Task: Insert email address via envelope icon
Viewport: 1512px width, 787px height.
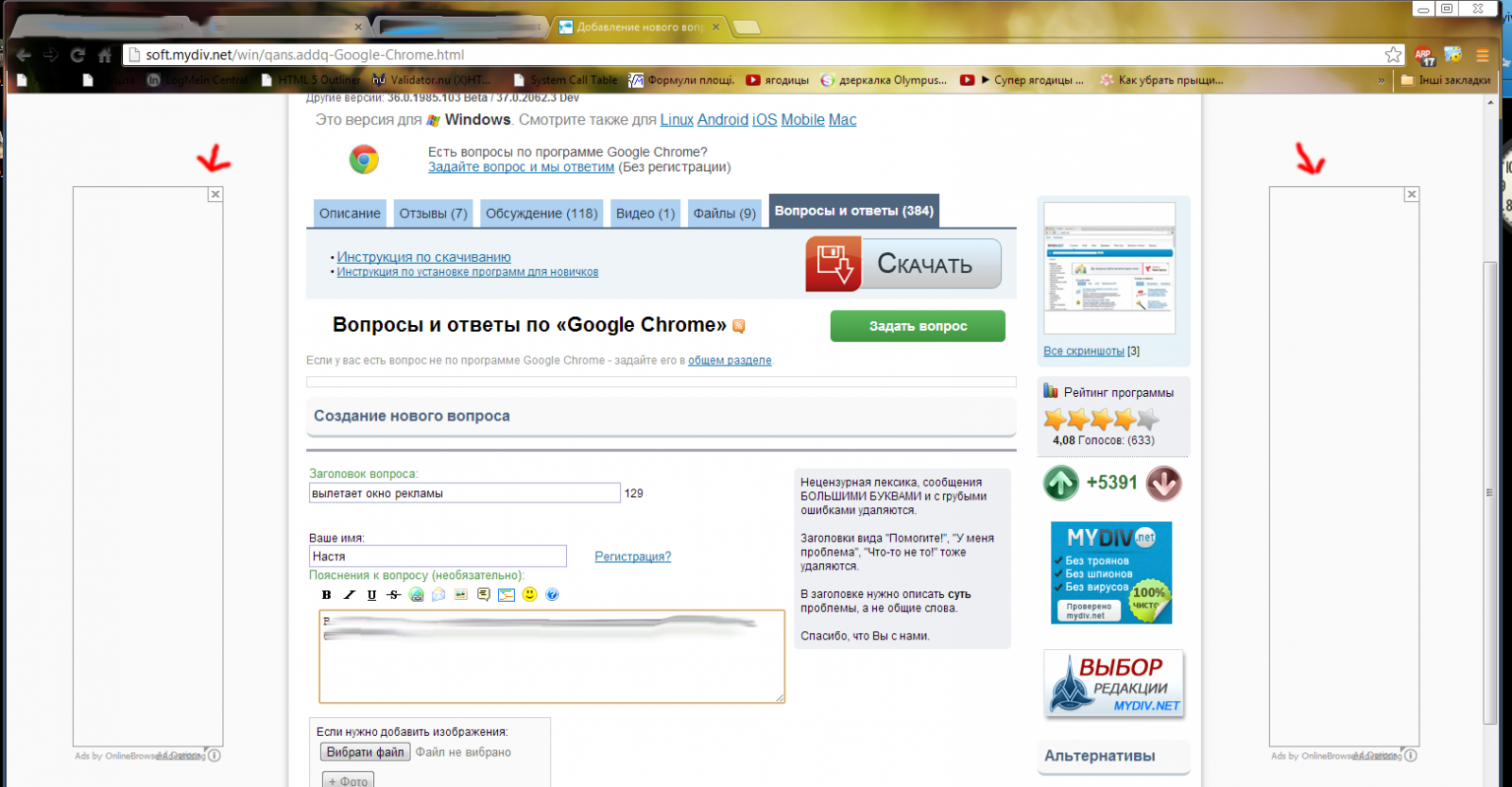Action: 438,595
